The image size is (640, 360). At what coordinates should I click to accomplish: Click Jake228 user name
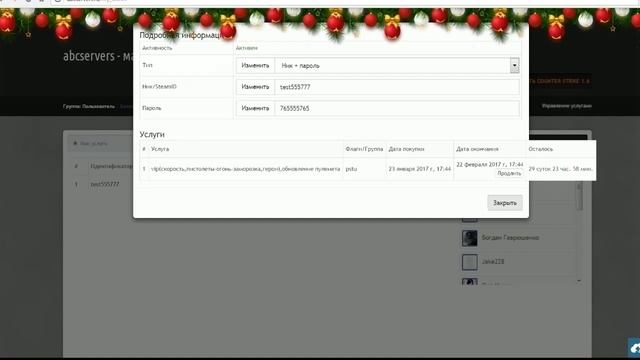[x=493, y=261]
